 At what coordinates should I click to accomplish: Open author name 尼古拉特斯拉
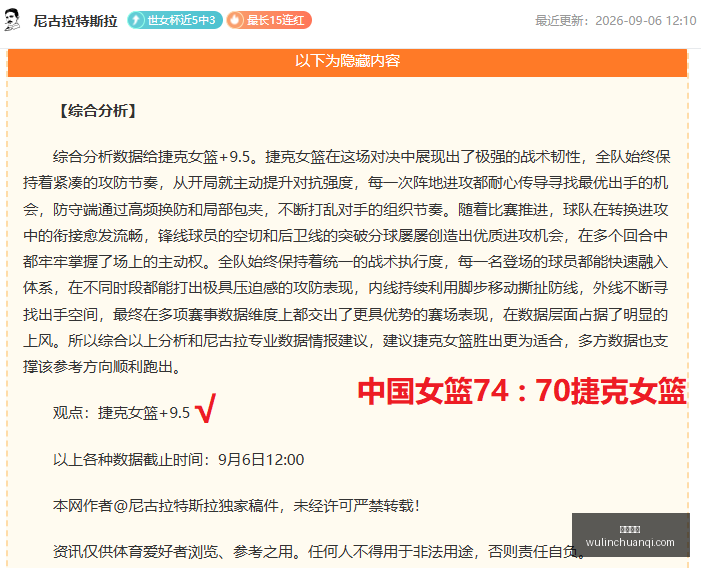(x=75, y=21)
